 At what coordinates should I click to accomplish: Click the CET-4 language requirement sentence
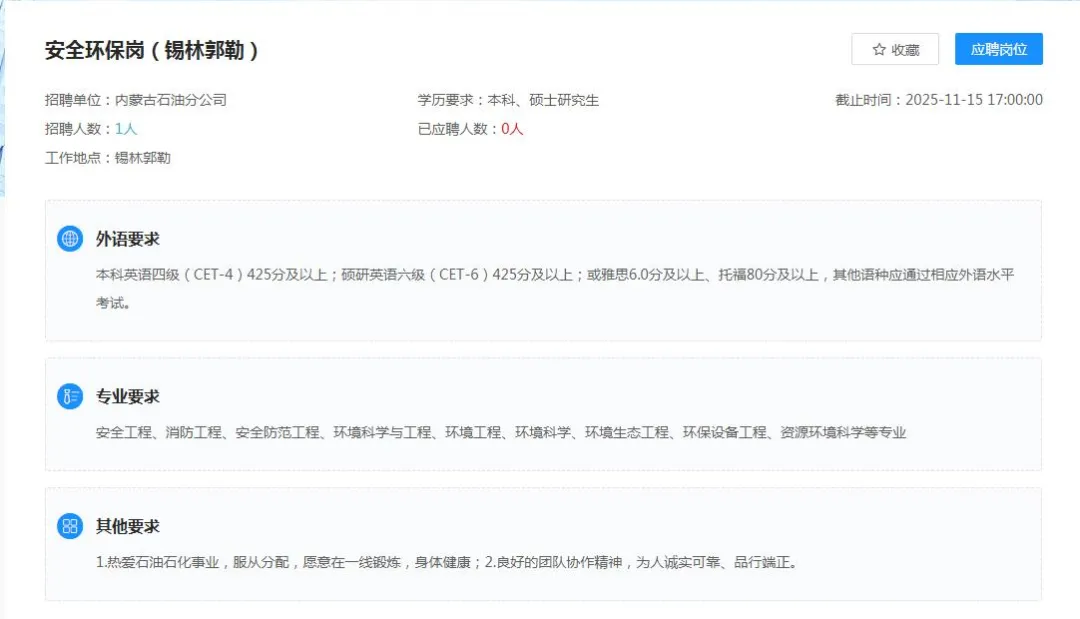coord(555,274)
